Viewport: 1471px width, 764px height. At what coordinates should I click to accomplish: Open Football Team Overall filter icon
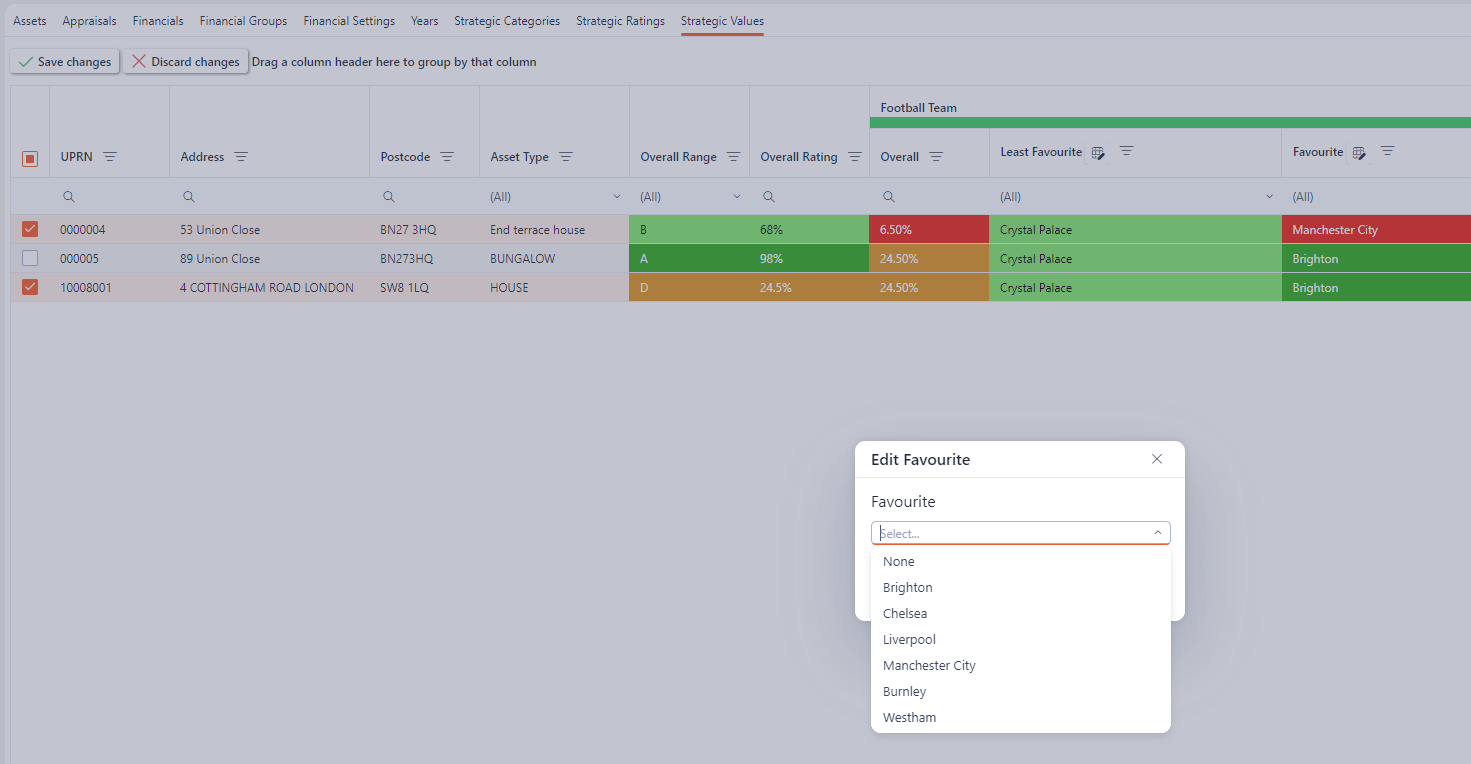tap(936, 157)
